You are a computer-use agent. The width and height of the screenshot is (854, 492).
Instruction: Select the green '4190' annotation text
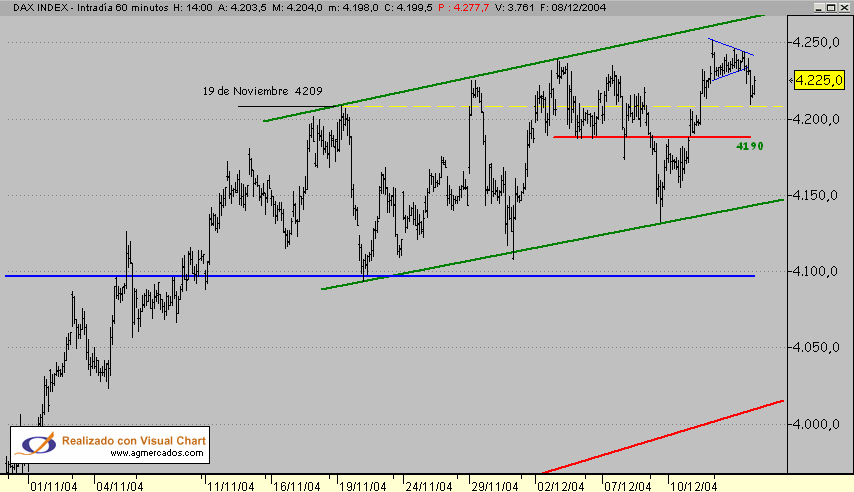tap(749, 146)
